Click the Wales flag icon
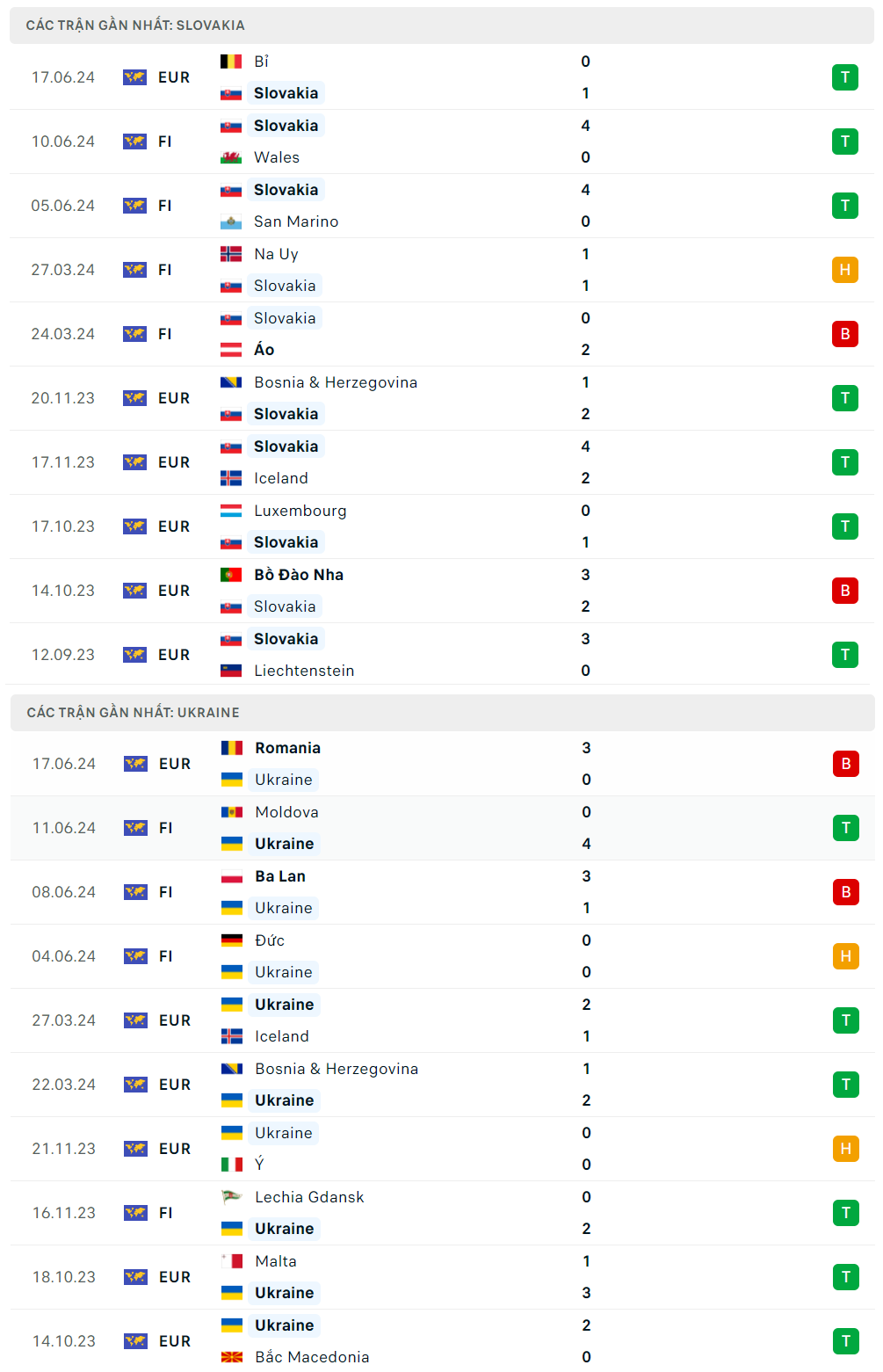The height and width of the screenshot is (1372, 883). coord(230,157)
